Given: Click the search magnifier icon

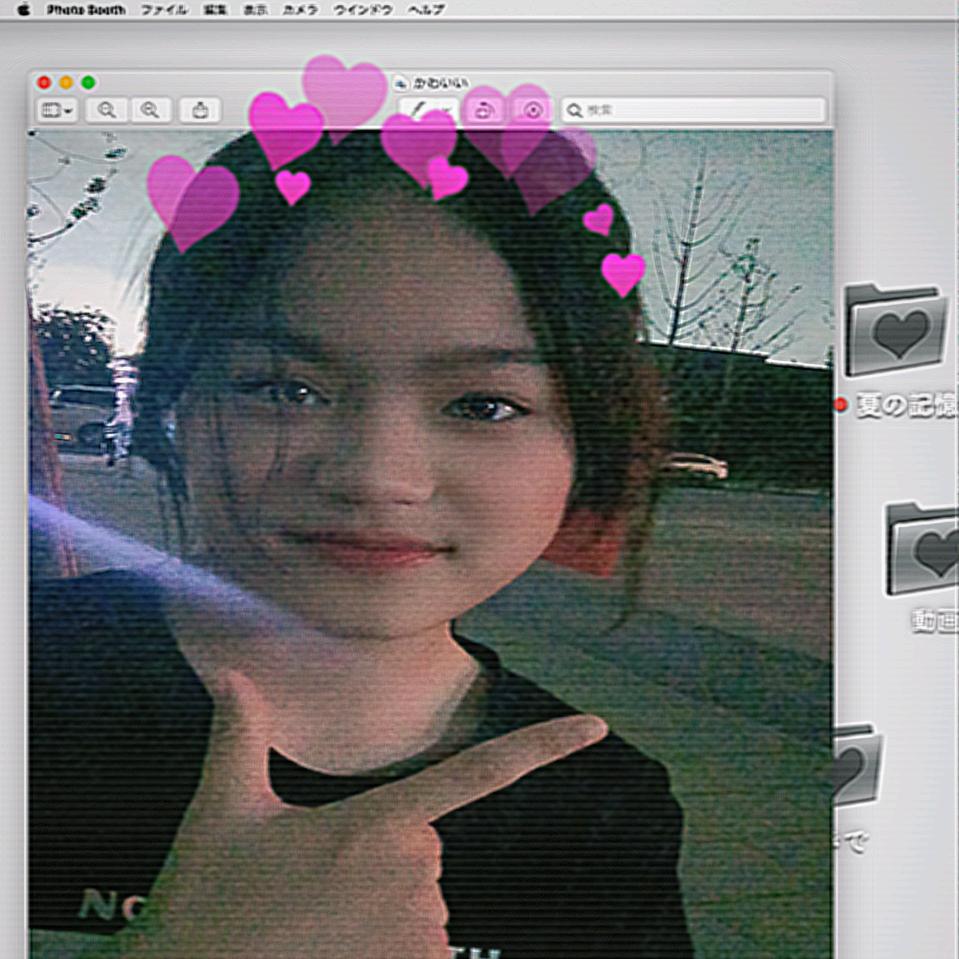Looking at the screenshot, I should click(574, 111).
